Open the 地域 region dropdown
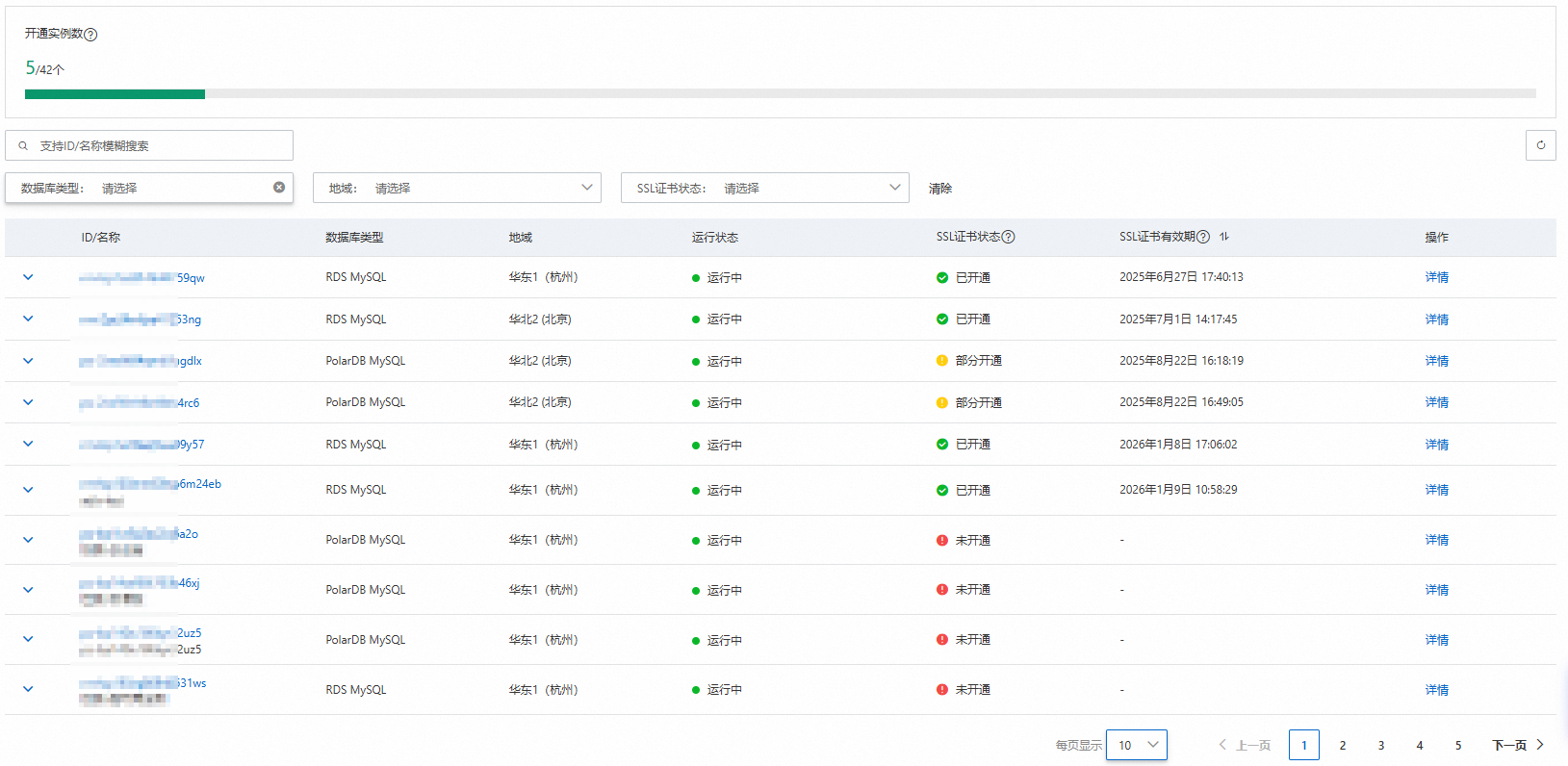Image resolution: width=1568 pixels, height=766 pixels. [x=456, y=188]
